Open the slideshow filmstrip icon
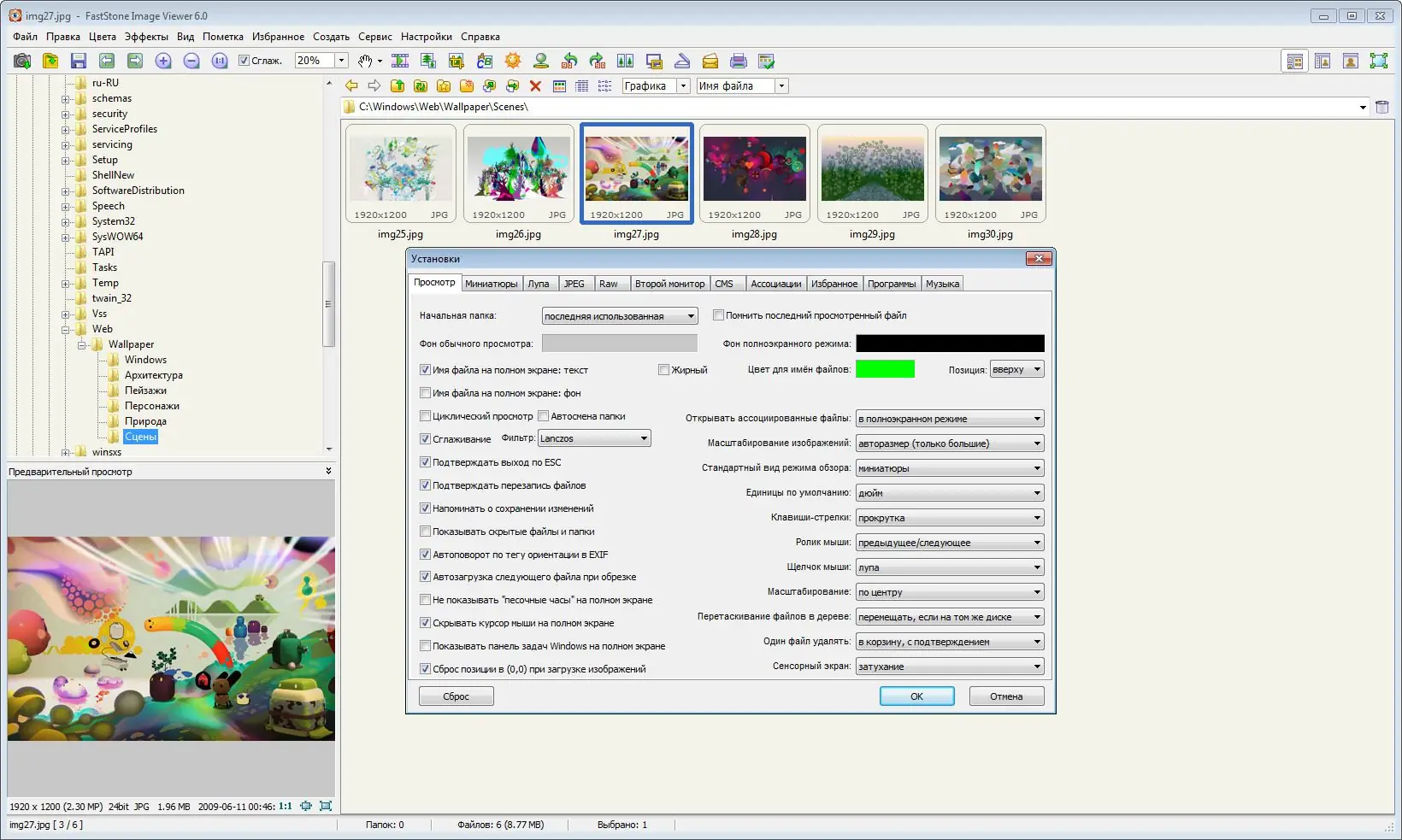The width and height of the screenshot is (1402, 840). coord(399,61)
